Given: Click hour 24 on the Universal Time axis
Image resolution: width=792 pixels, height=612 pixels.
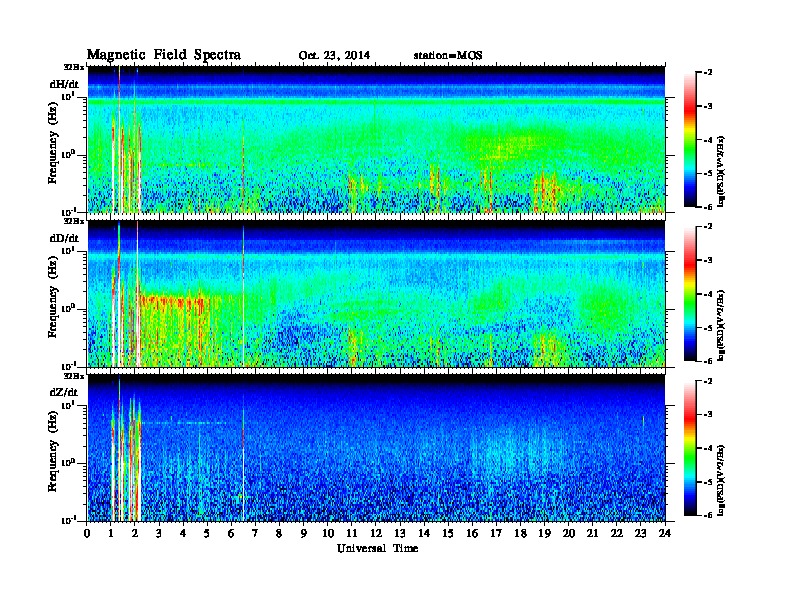Looking at the screenshot, I should point(665,533).
